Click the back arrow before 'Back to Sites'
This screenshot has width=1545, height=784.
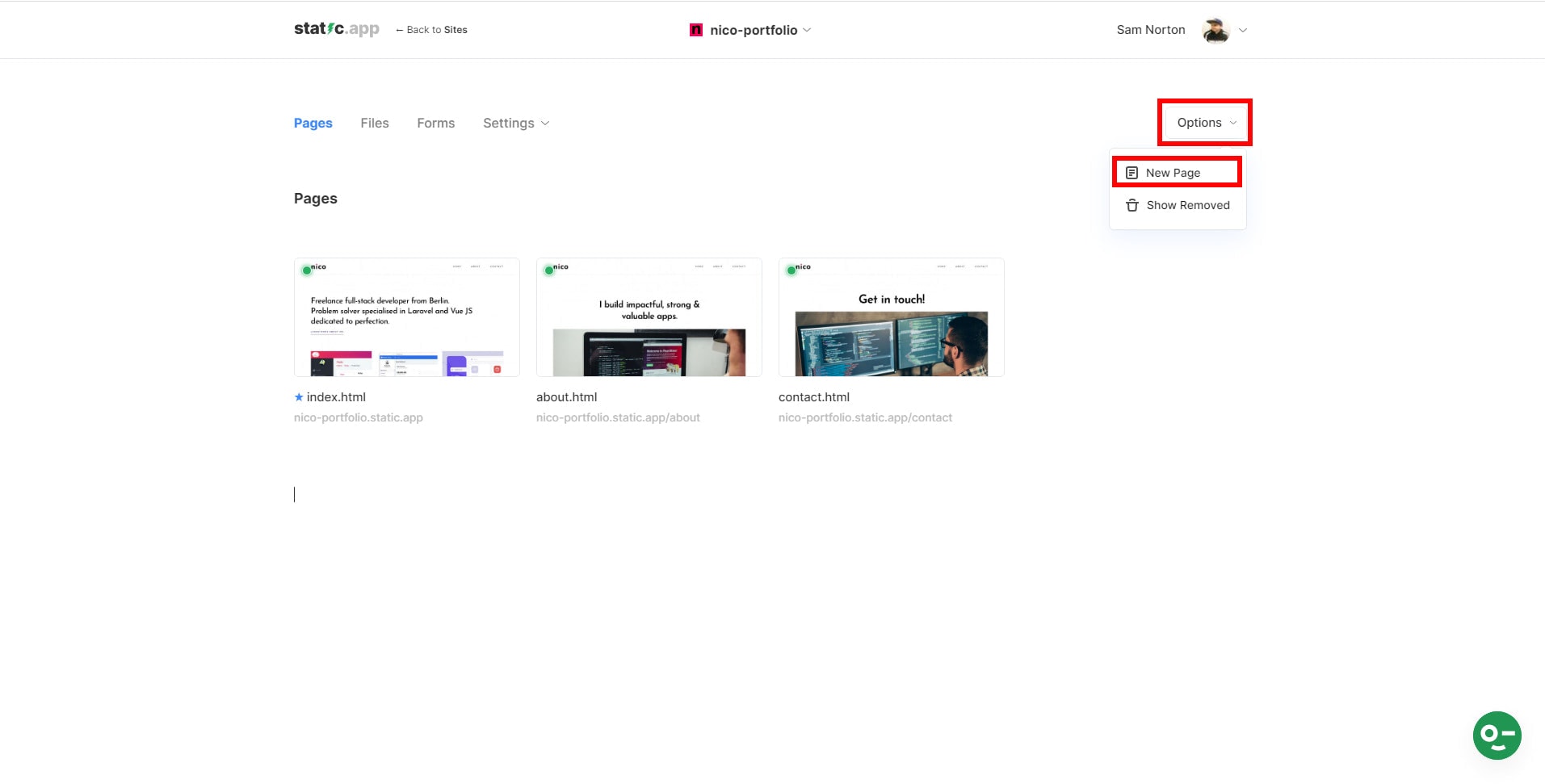pos(399,29)
